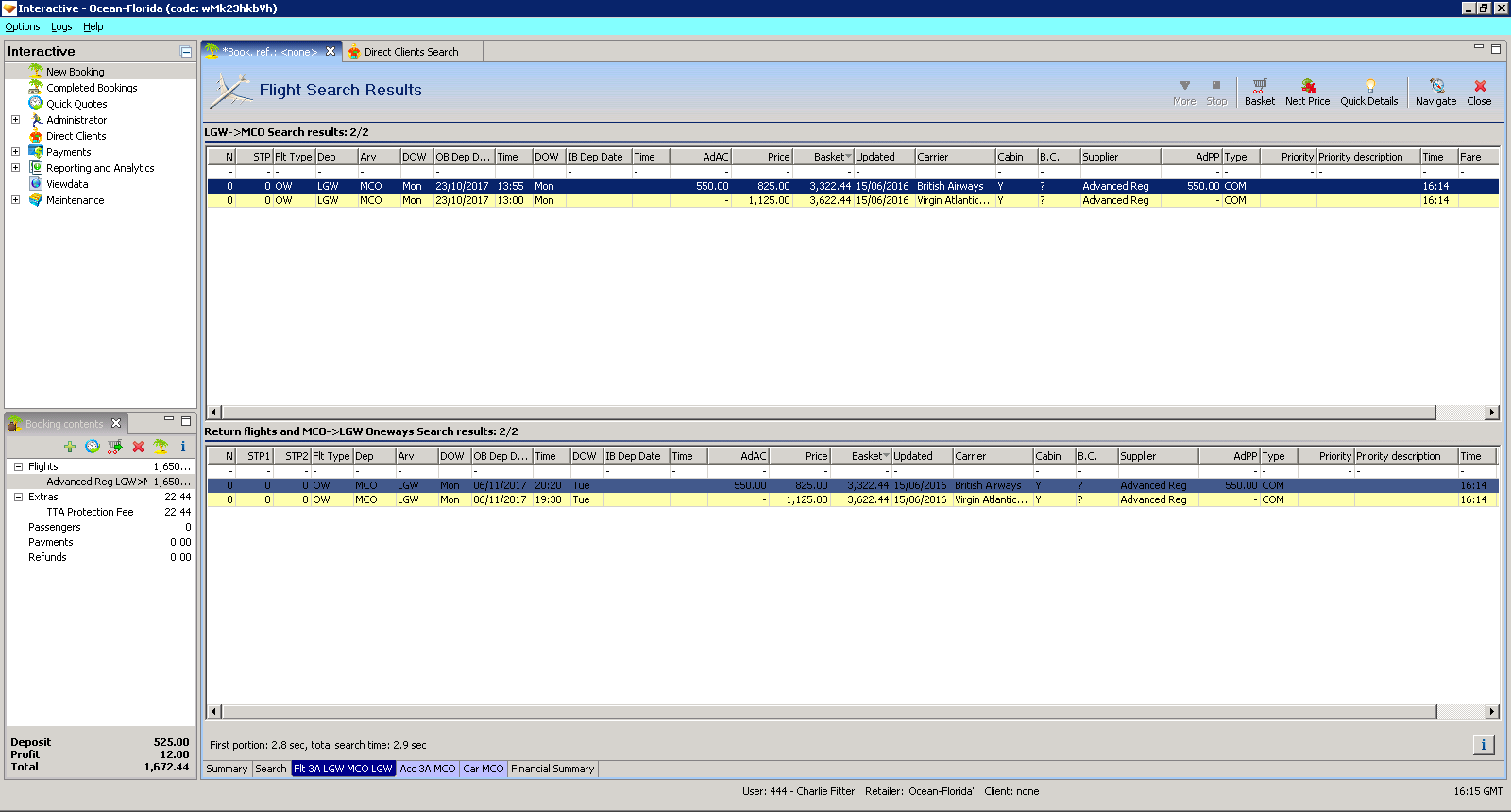This screenshot has height=812, width=1511.
Task: Open Quick Quotes
Action: [76, 104]
